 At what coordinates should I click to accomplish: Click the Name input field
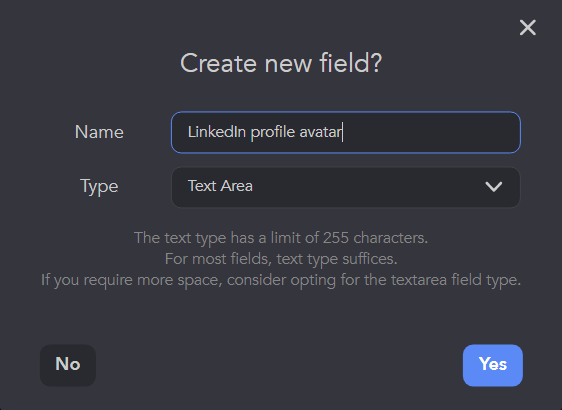click(x=346, y=132)
